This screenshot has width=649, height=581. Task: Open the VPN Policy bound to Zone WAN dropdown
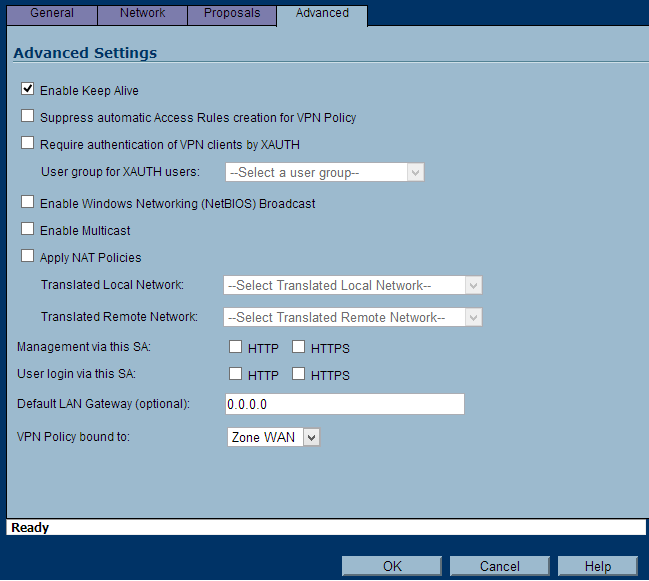[x=274, y=437]
